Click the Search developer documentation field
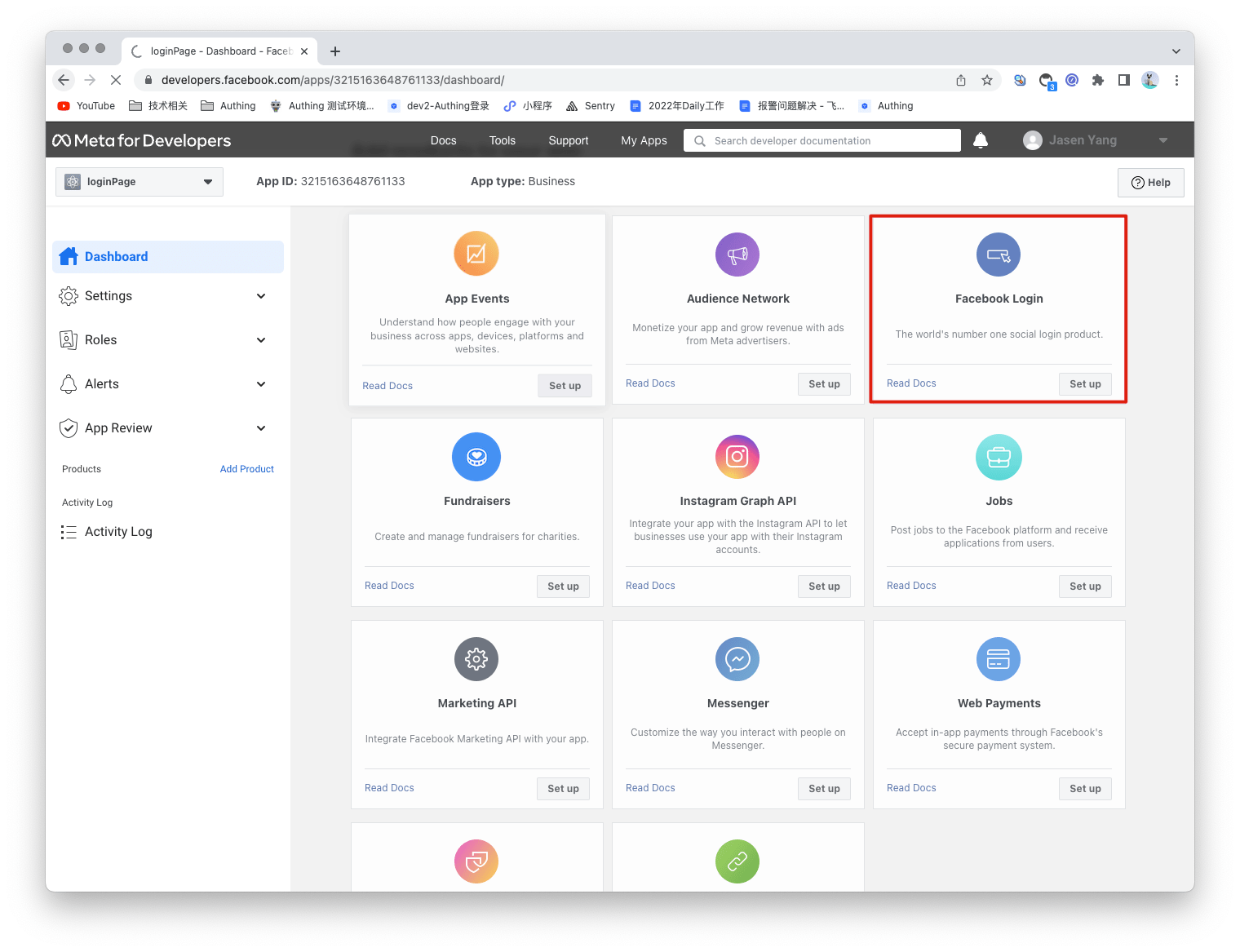Screen dimensions: 1240x952 822,140
